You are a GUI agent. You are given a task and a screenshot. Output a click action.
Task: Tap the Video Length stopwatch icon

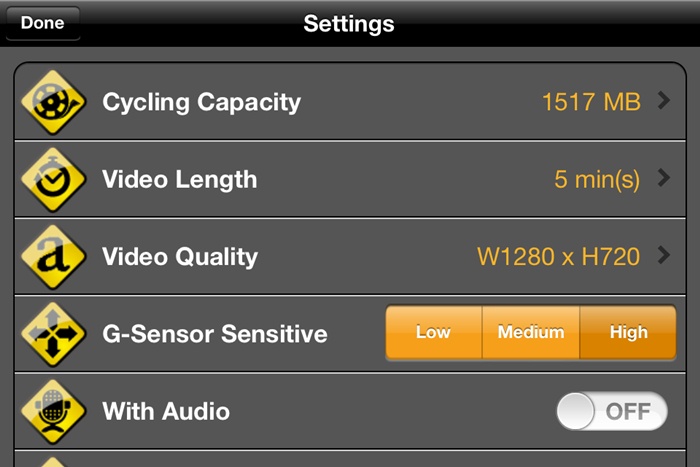pos(53,179)
